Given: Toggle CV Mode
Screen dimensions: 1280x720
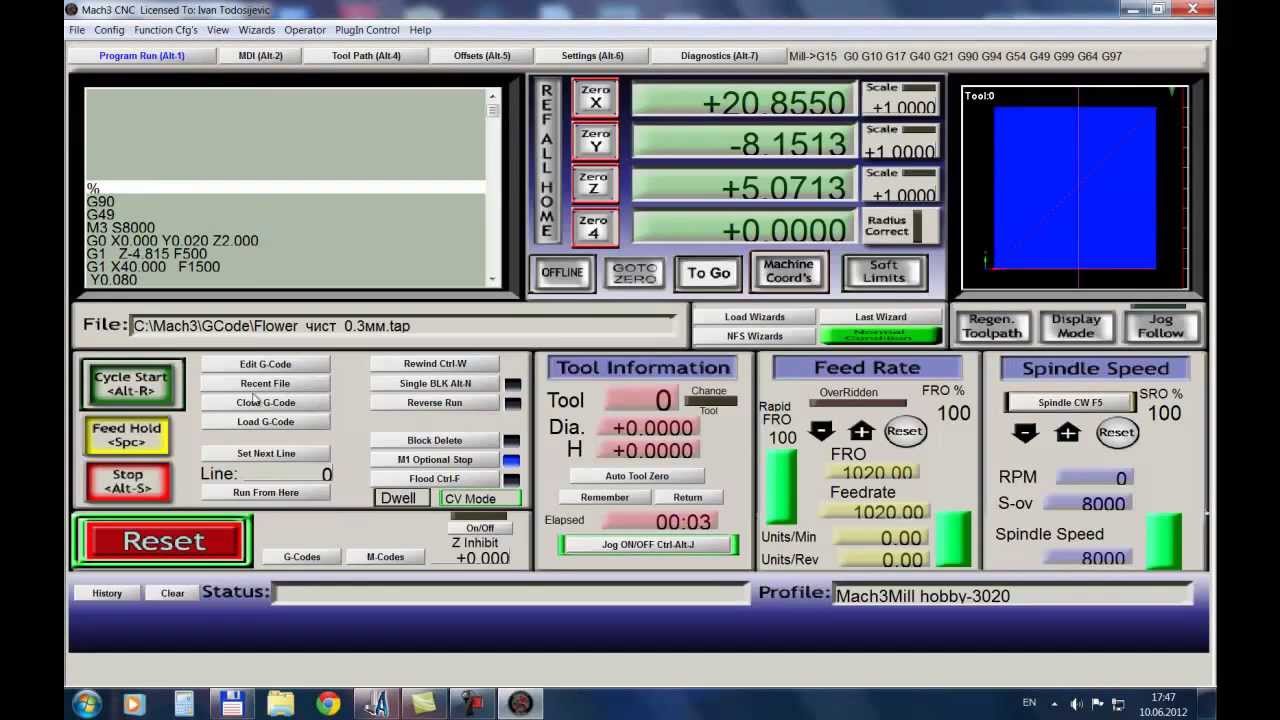Looking at the screenshot, I should pyautogui.click(x=480, y=498).
